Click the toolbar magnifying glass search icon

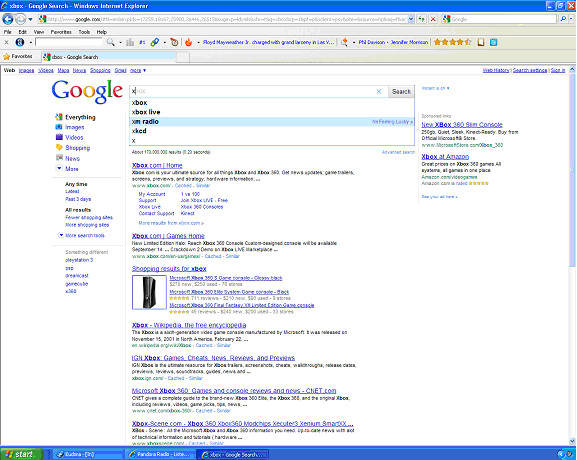pos(110,42)
